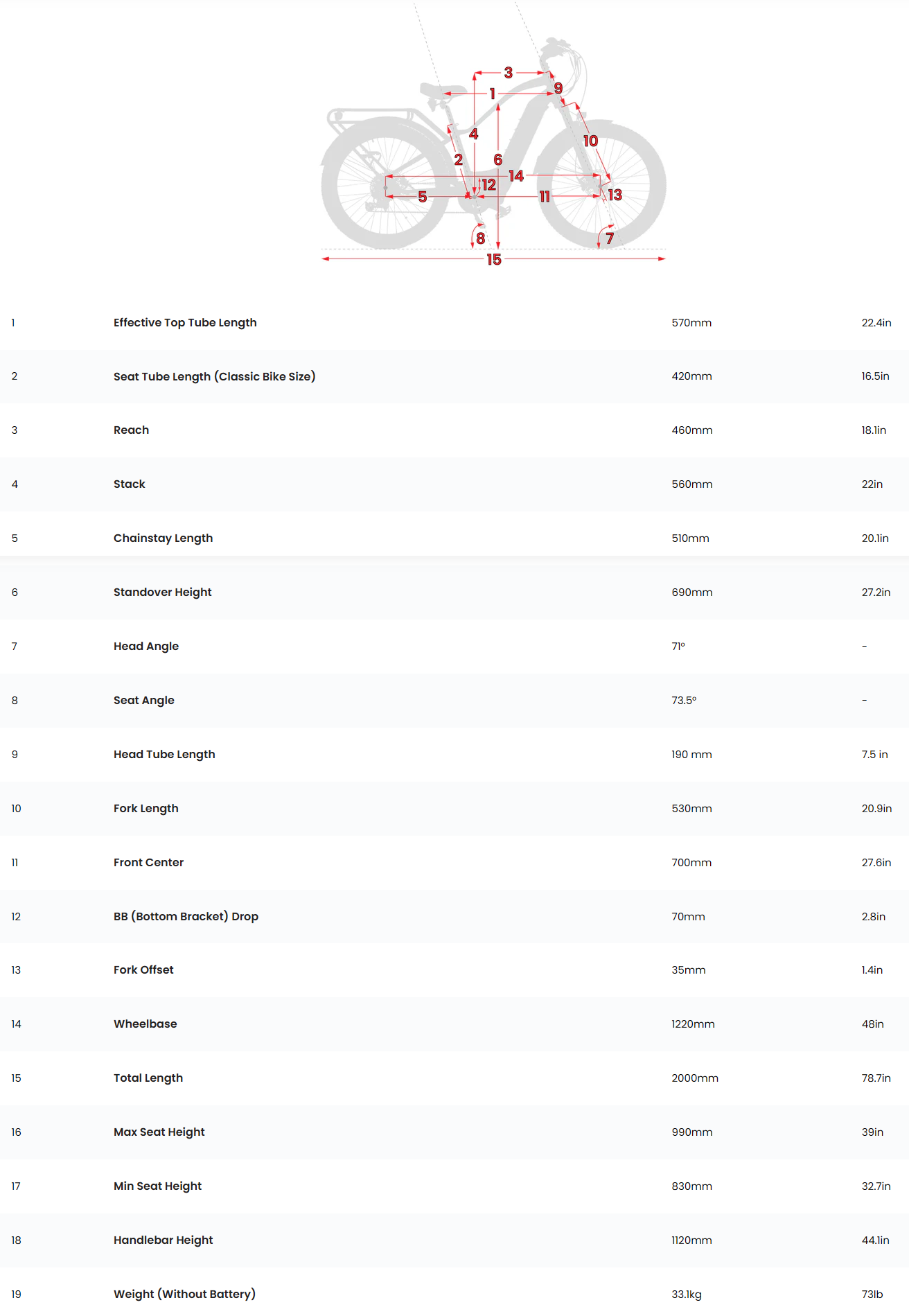
Task: Click the Effective Top Tube Length row label
Action: point(185,323)
